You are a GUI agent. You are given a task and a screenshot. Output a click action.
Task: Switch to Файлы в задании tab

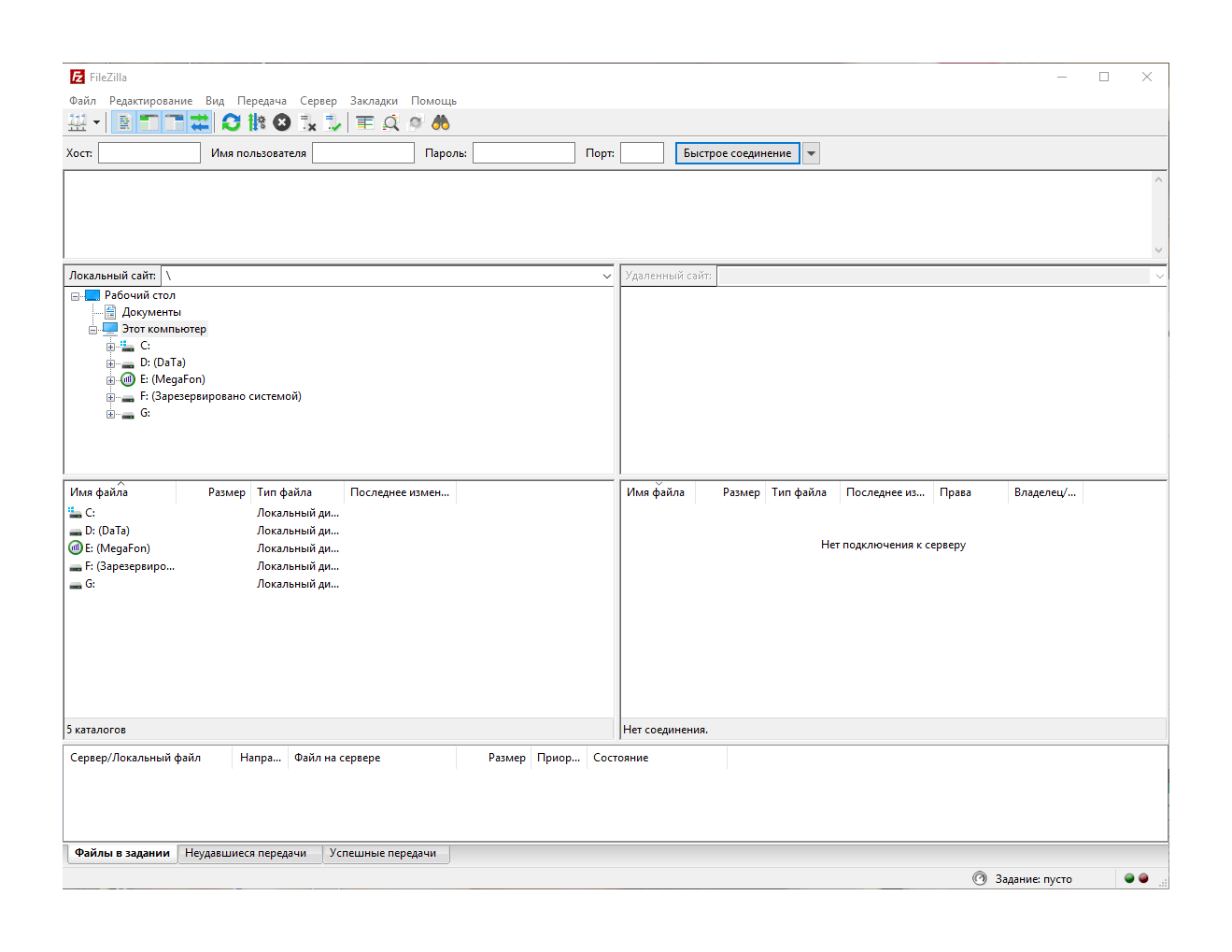click(x=122, y=853)
